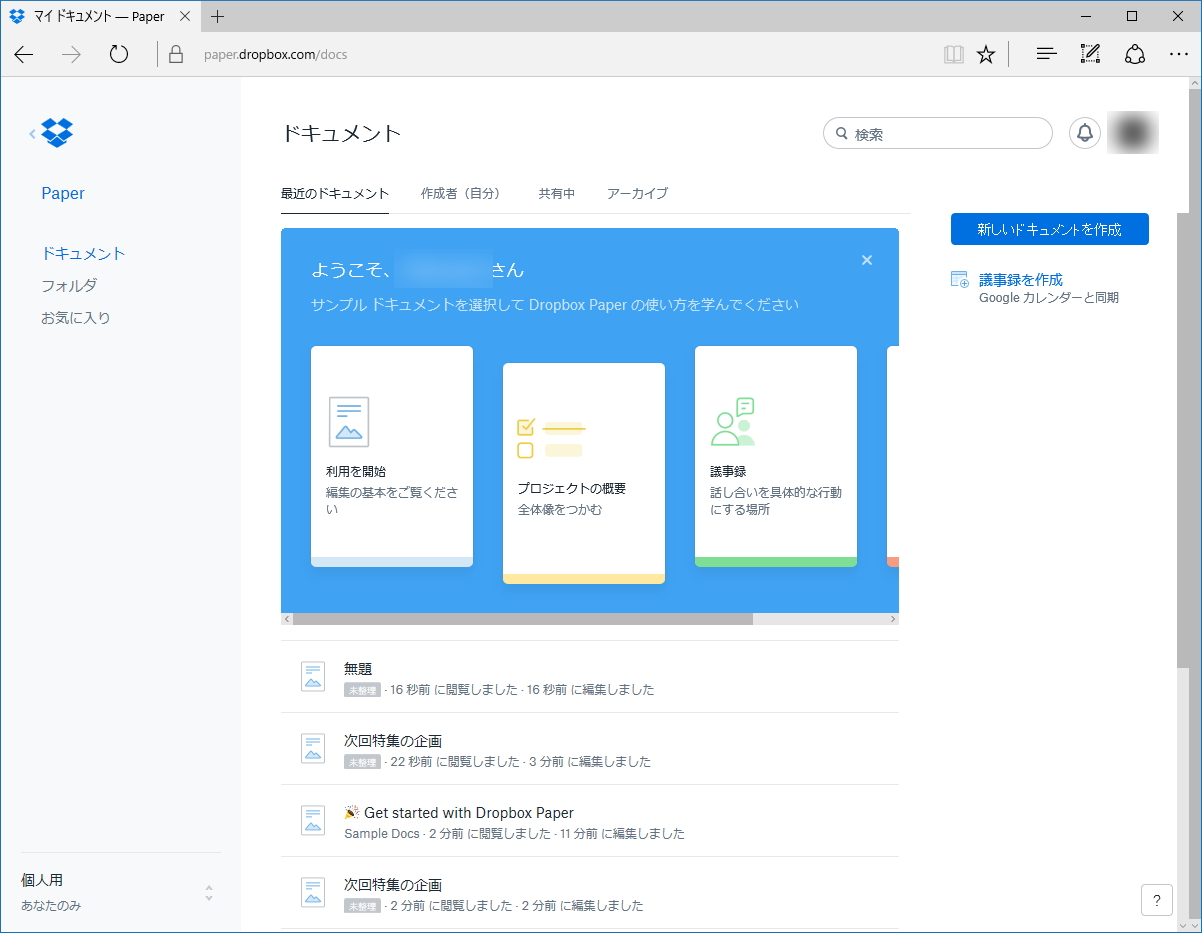Click the carousel's horizontal scrollbar
This screenshot has height=933, width=1202.
point(519,619)
